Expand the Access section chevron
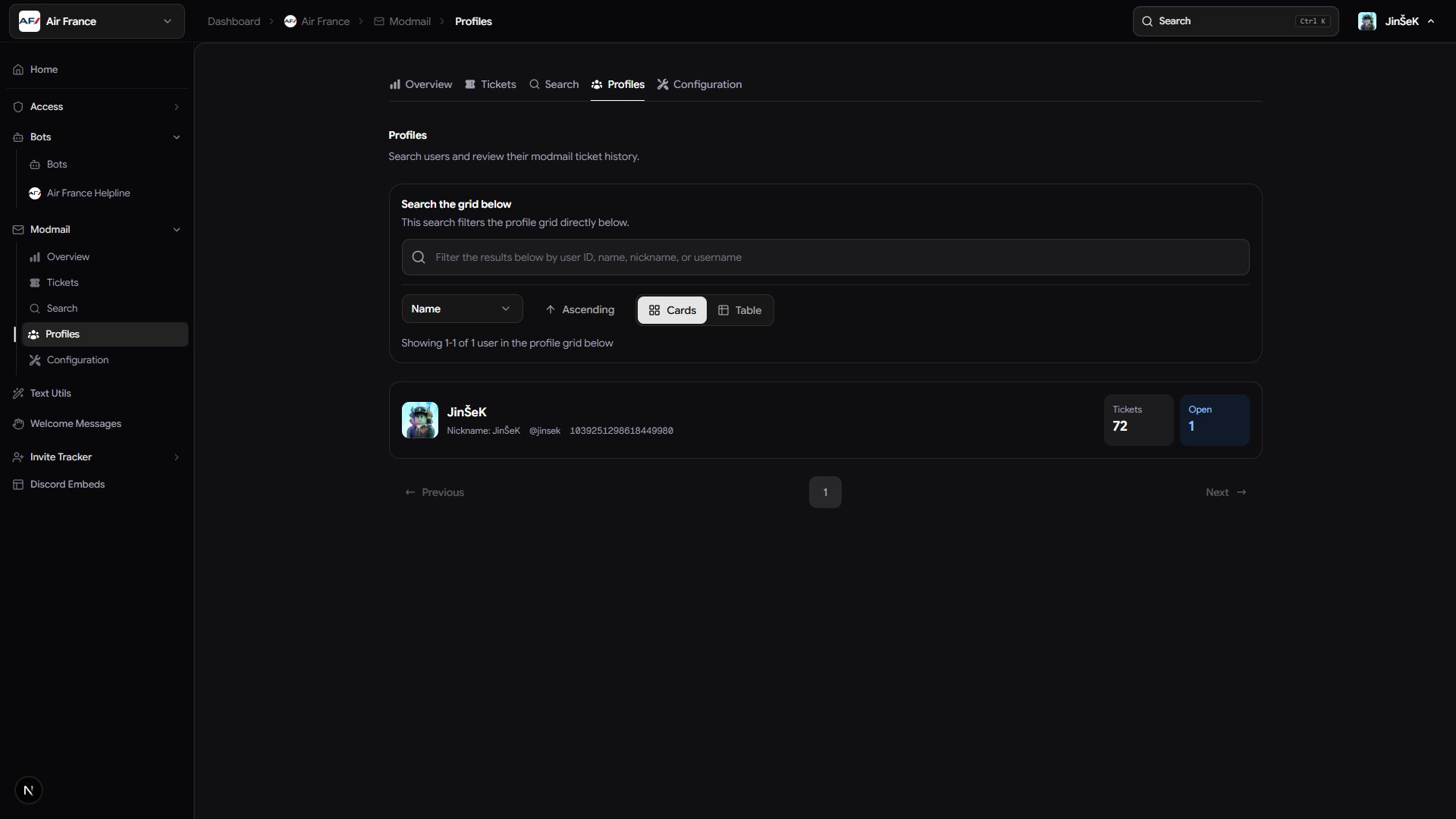Screen dimensions: 1456x819 pos(177,107)
